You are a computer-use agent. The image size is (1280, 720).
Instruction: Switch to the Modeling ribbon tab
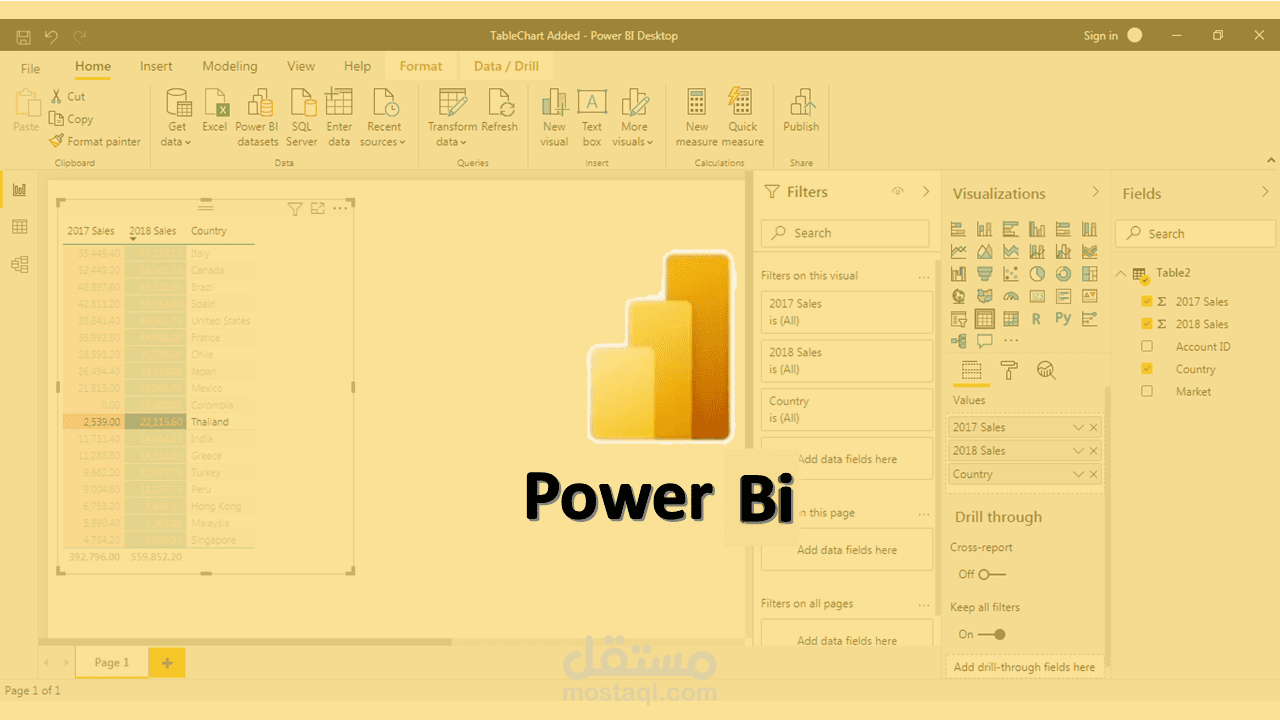(x=229, y=66)
